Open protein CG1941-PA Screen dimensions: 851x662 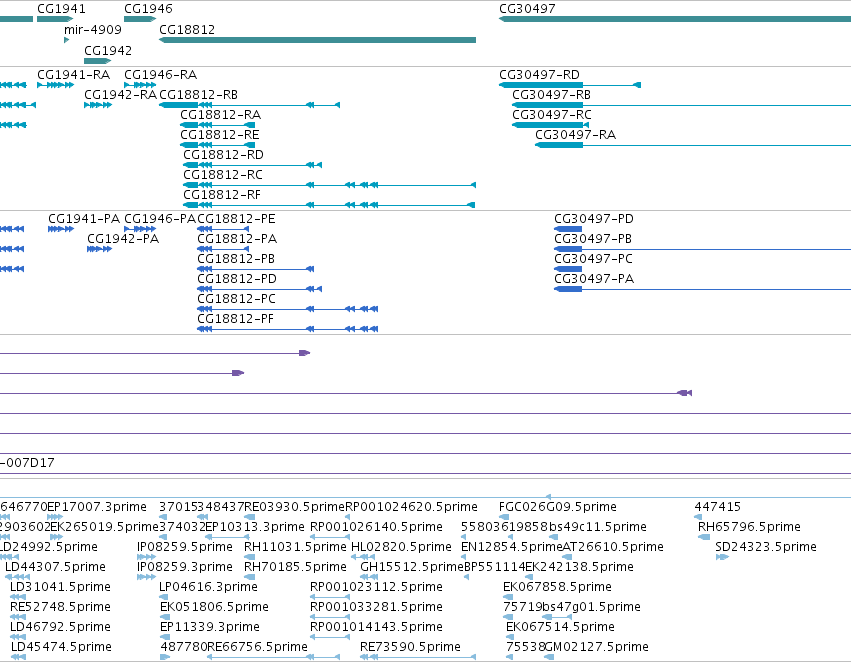click(84, 219)
